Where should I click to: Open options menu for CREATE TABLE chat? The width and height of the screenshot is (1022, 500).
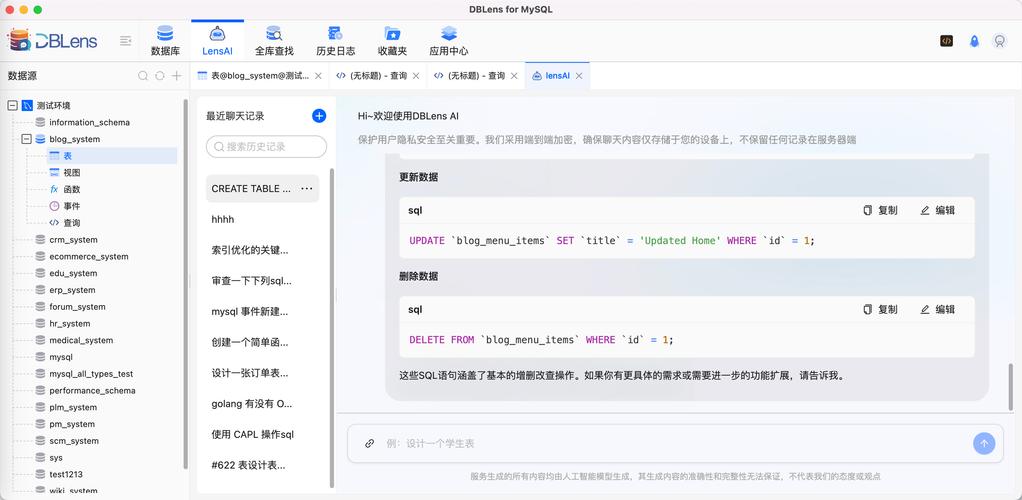coord(306,188)
